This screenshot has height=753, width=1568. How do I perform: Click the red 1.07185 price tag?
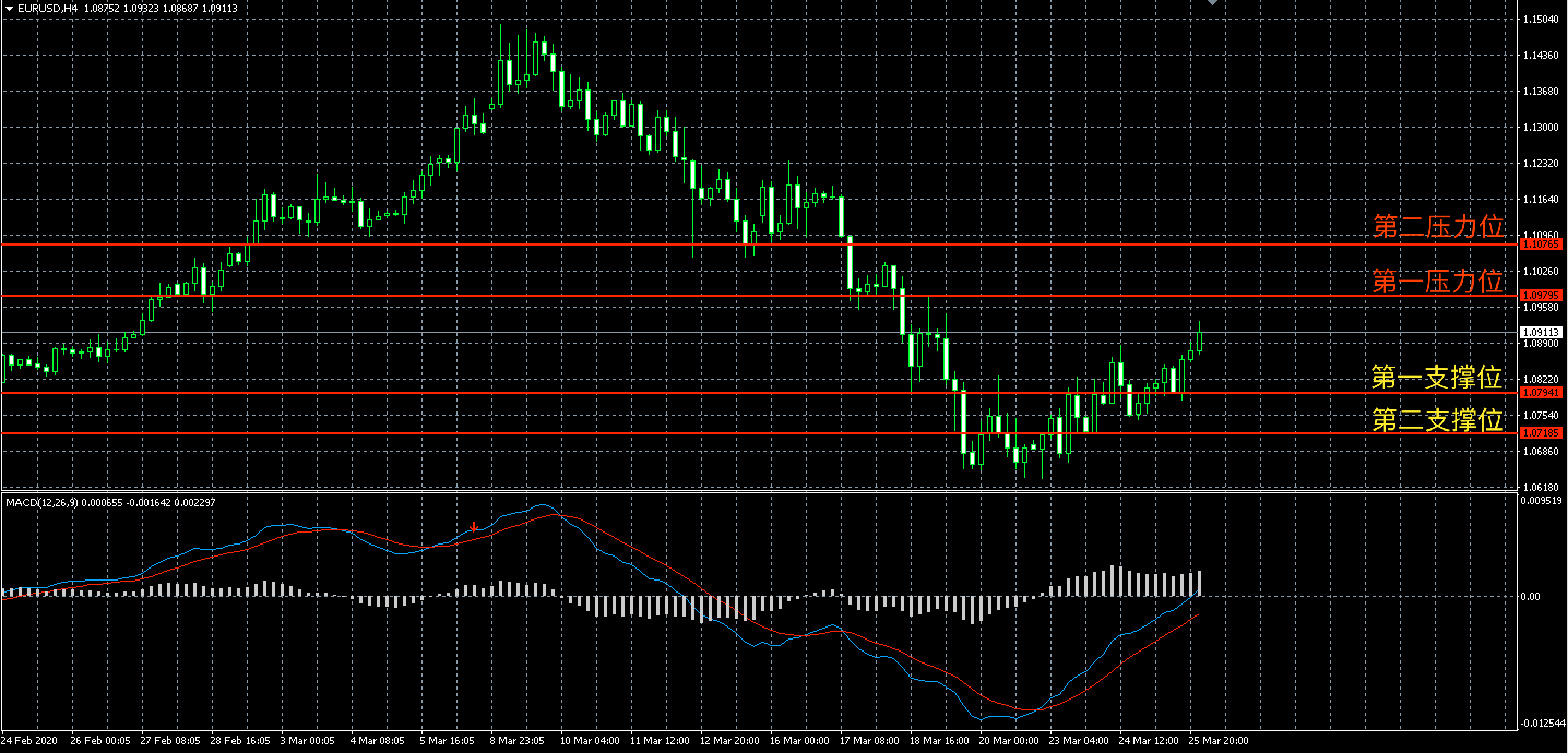pos(1541,433)
